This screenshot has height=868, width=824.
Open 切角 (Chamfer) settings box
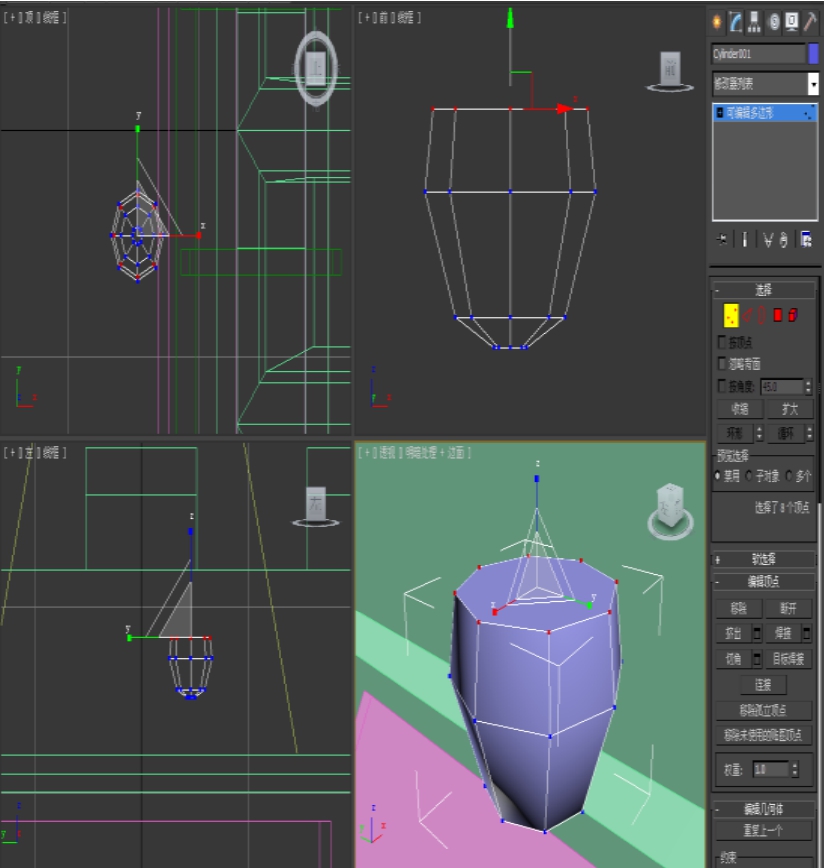click(756, 659)
